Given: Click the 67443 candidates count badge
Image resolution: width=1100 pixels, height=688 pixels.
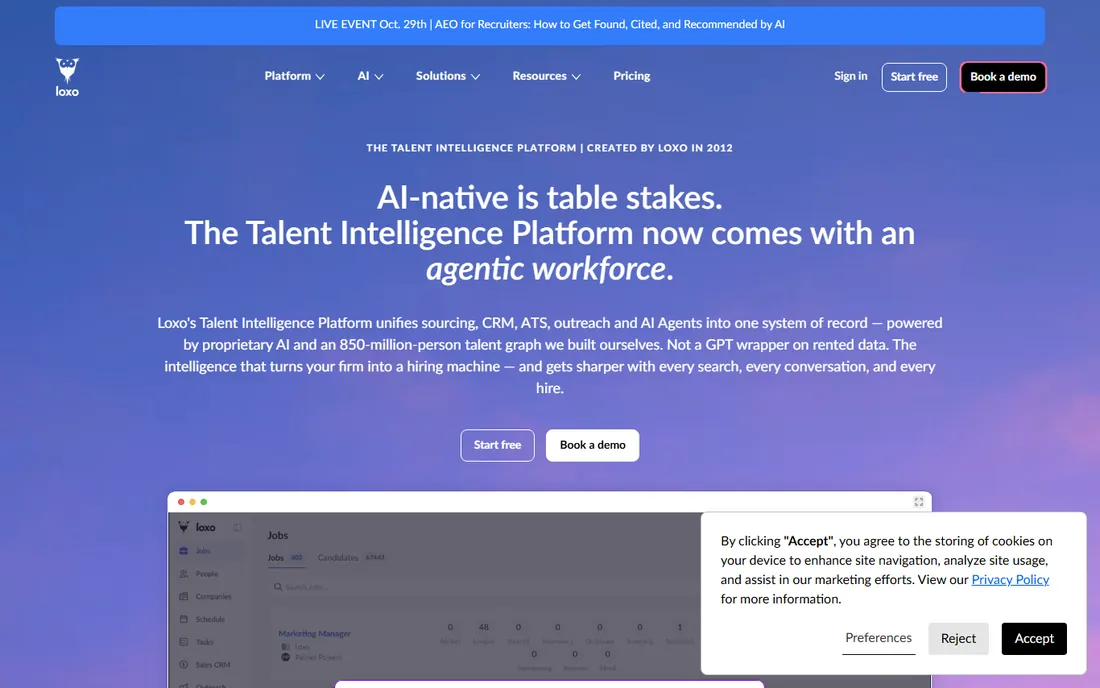Looking at the screenshot, I should pos(375,558).
